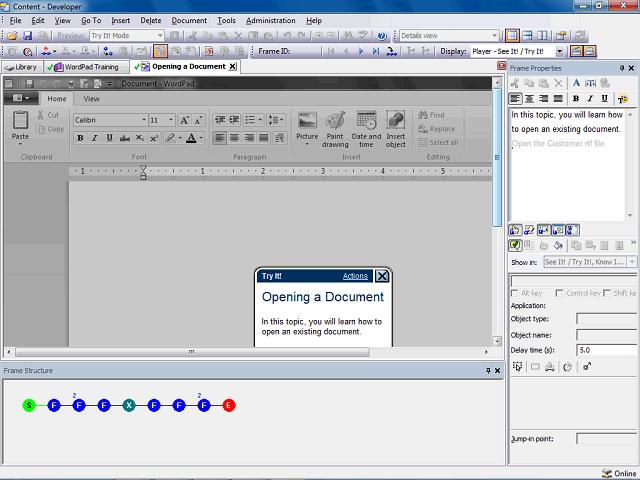
Task: Close the Try It! bubble
Action: [382, 276]
